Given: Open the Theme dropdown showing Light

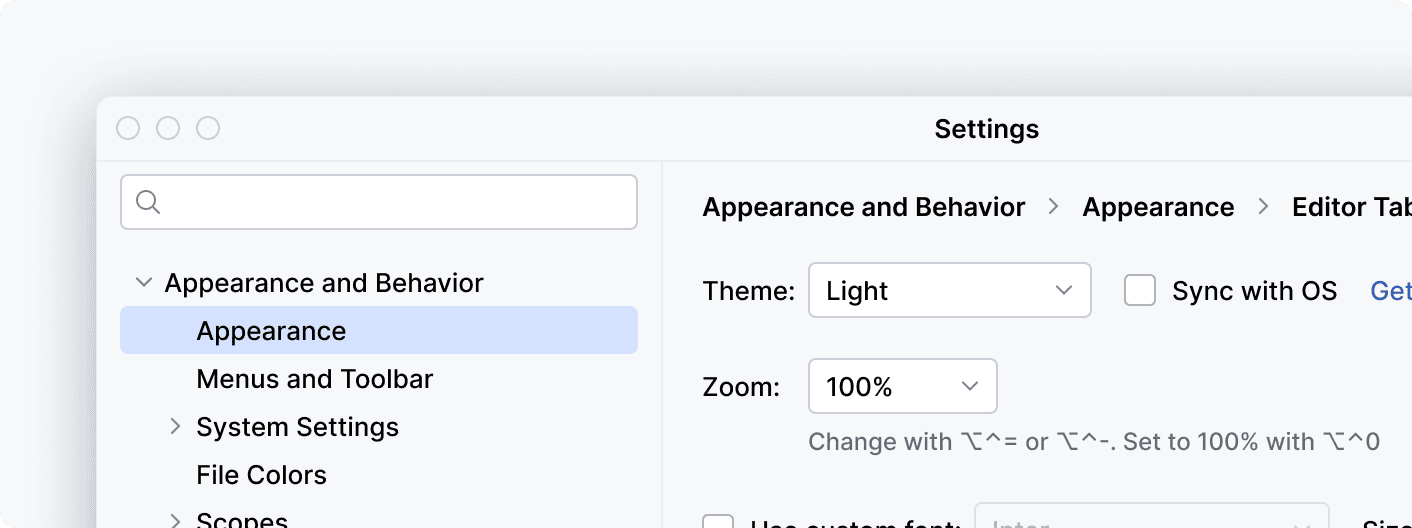Looking at the screenshot, I should 949,291.
